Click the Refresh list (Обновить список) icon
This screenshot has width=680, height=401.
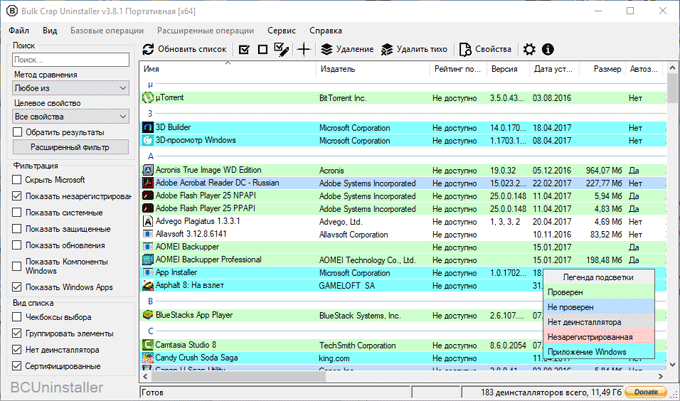click(149, 49)
